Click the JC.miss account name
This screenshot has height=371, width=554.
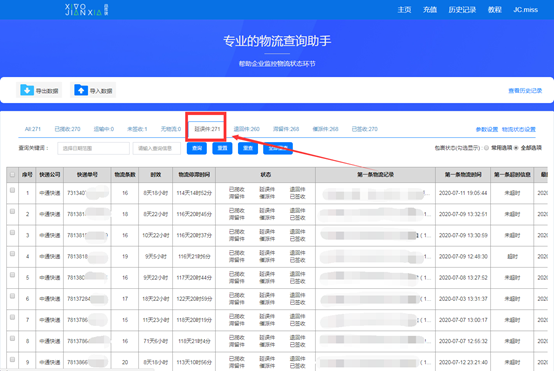click(x=525, y=10)
